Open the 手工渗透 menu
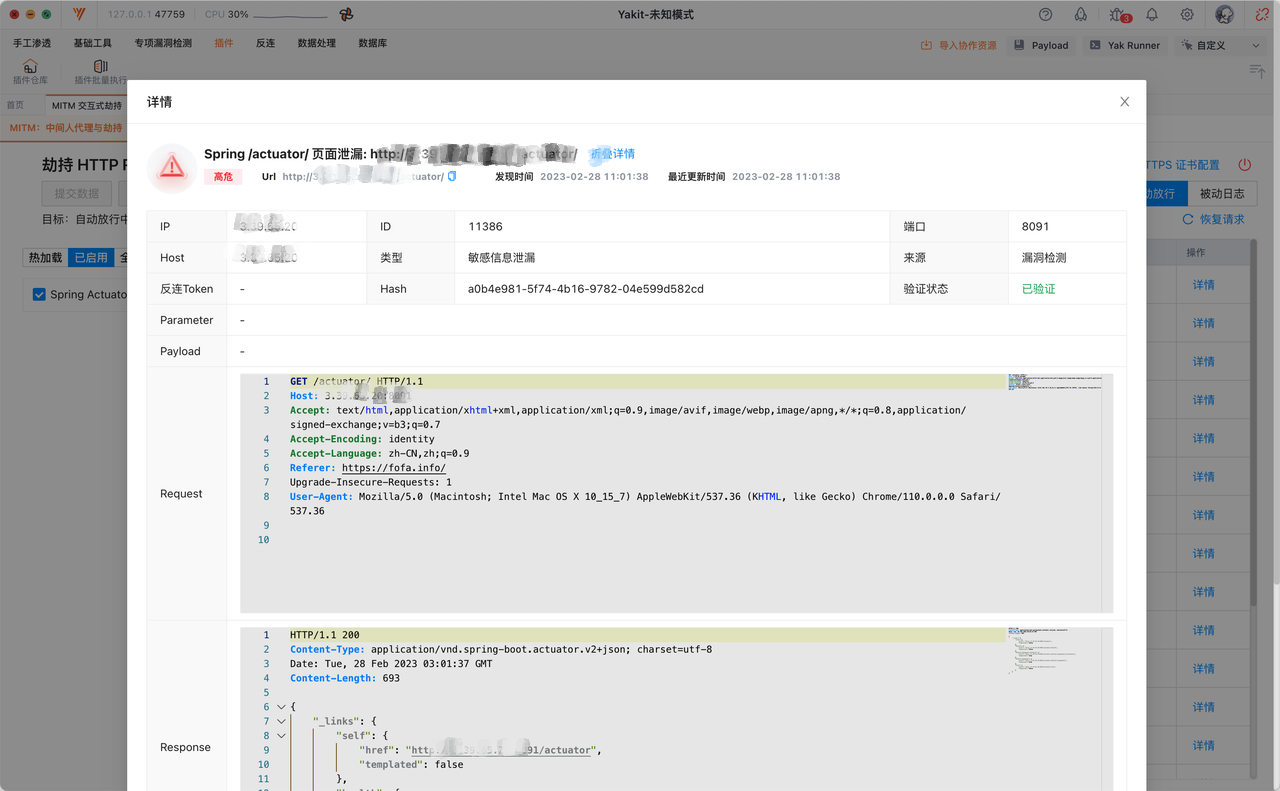This screenshot has width=1280, height=791. pyautogui.click(x=32, y=44)
